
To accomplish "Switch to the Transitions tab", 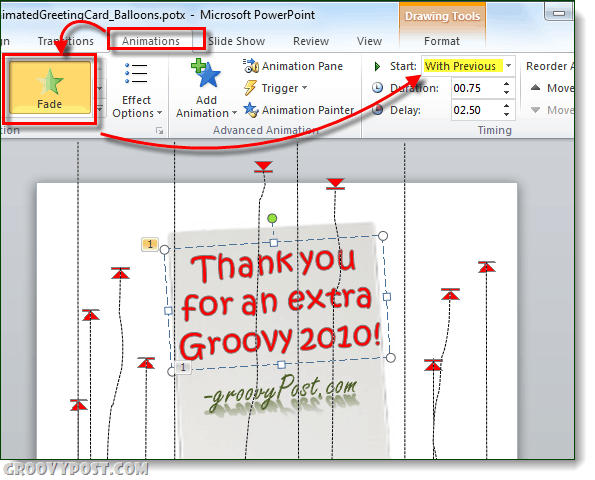I will (x=65, y=41).
